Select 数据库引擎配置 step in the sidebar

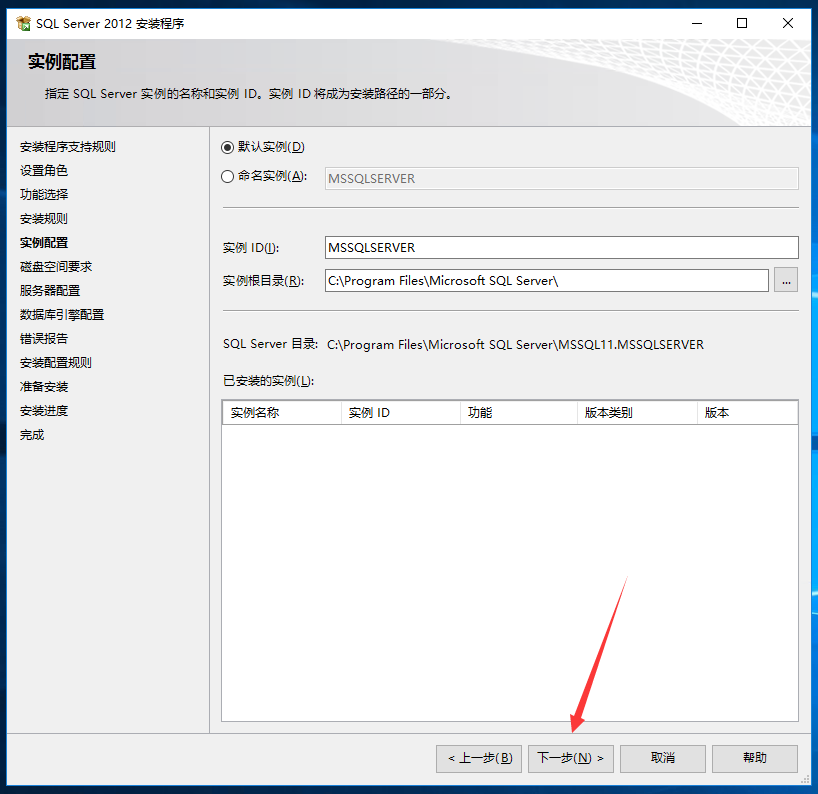tap(62, 315)
